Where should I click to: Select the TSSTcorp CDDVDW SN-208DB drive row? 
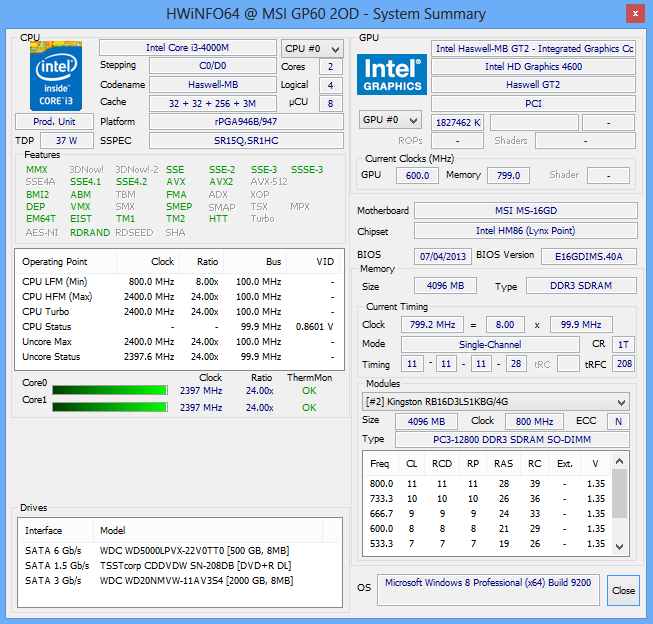click(x=179, y=566)
